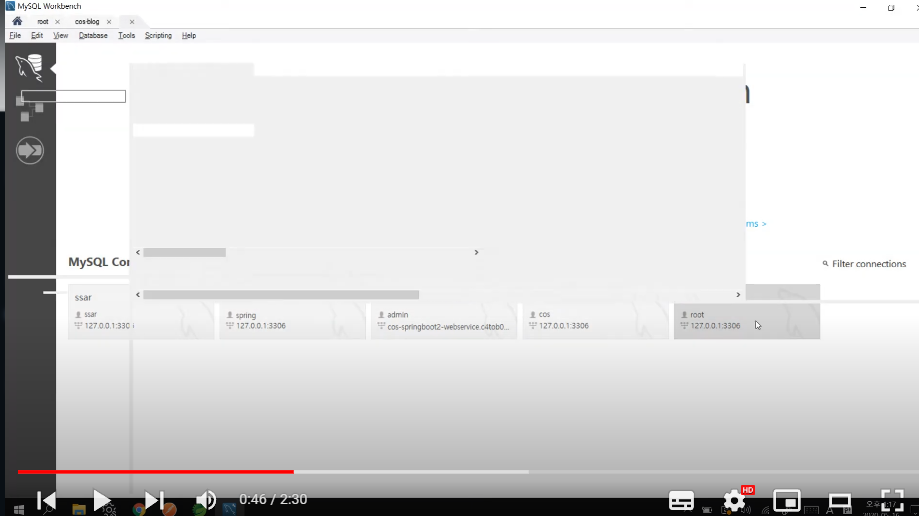This screenshot has width=919, height=516.
Task: Enable miniplayer mode
Action: pos(787,501)
